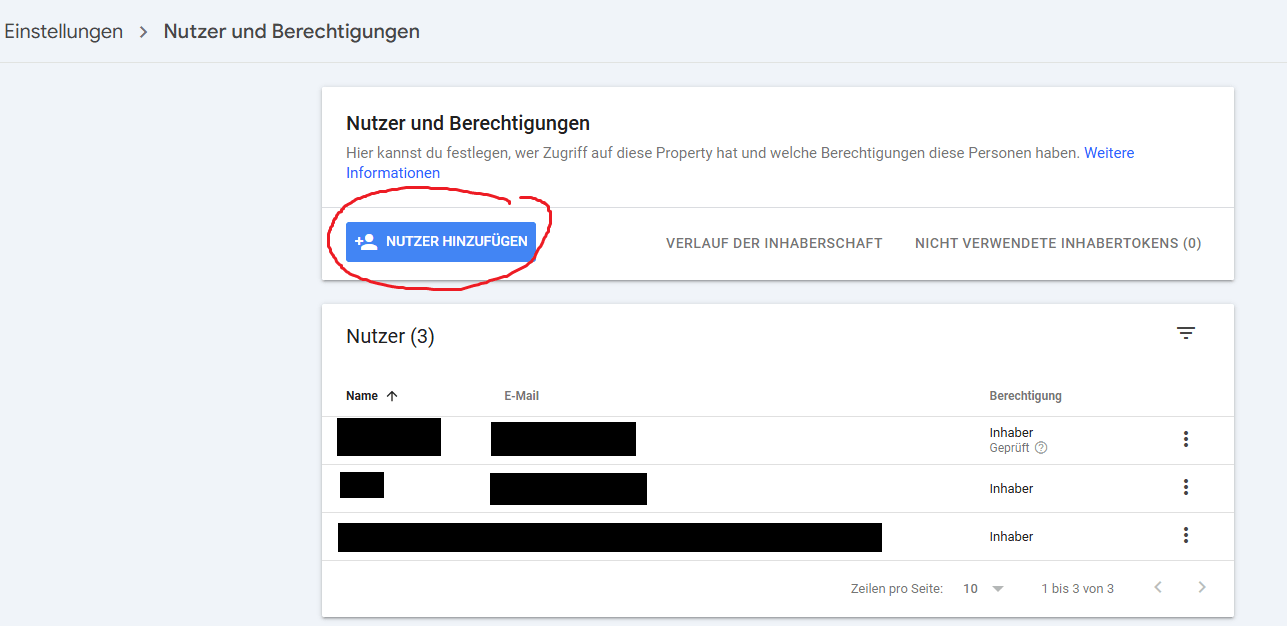Click the add-person icon on Nutzer hinzufügen
The height and width of the screenshot is (626, 1287).
366,242
